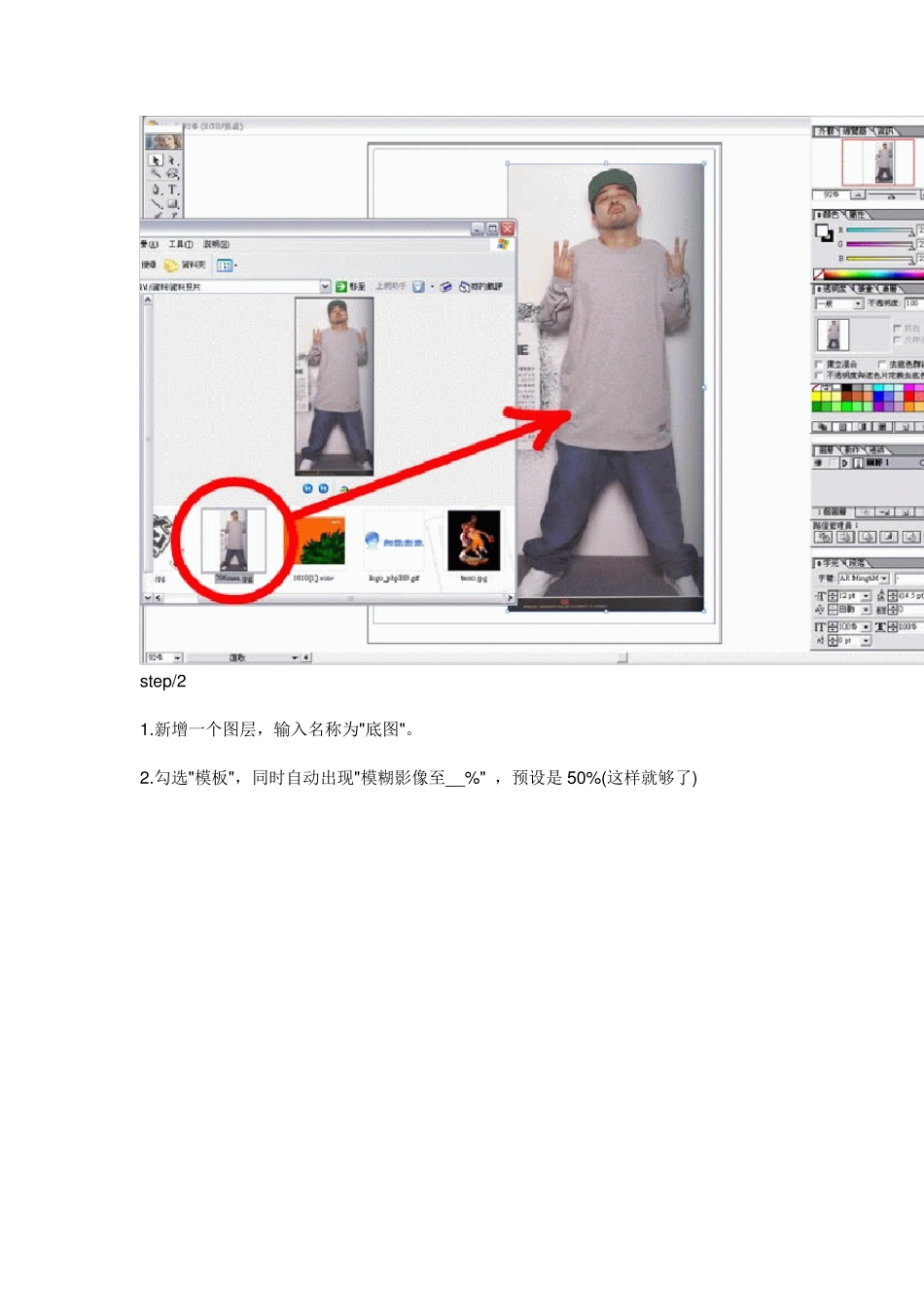
Task: Click the fourth Pathfinder shape mode icon
Action: [x=889, y=537]
